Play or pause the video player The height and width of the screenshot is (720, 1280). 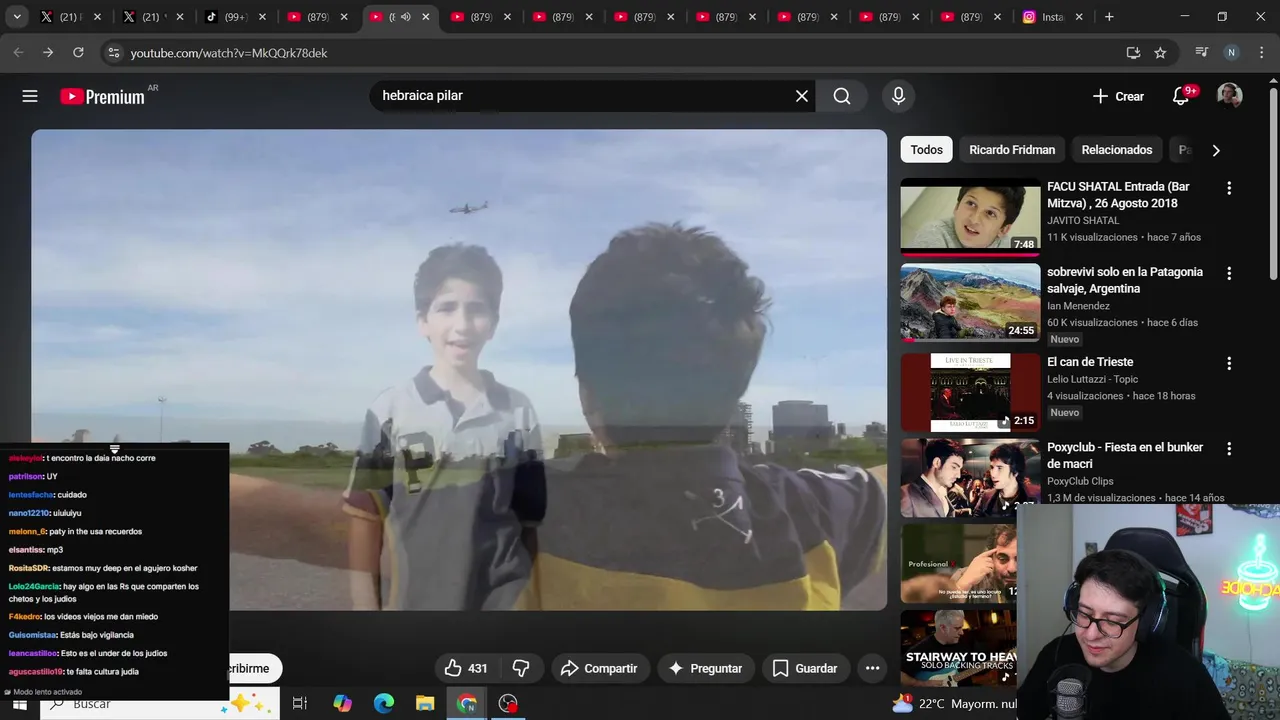coord(459,370)
